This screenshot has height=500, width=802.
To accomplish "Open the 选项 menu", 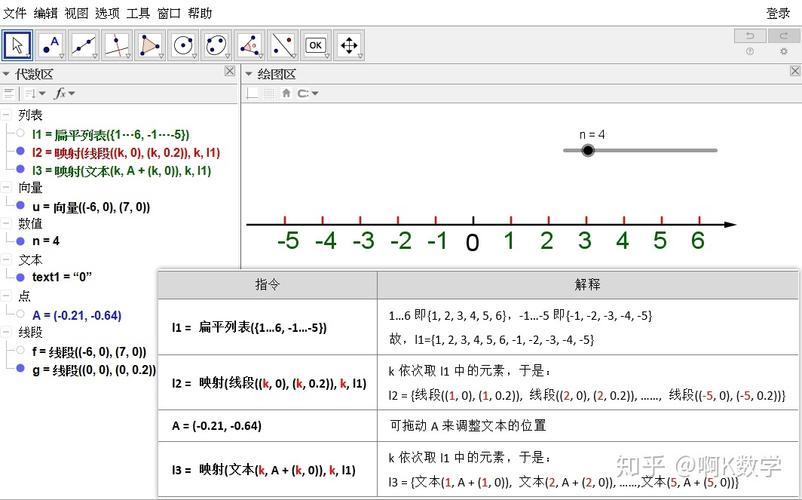I will coord(107,13).
